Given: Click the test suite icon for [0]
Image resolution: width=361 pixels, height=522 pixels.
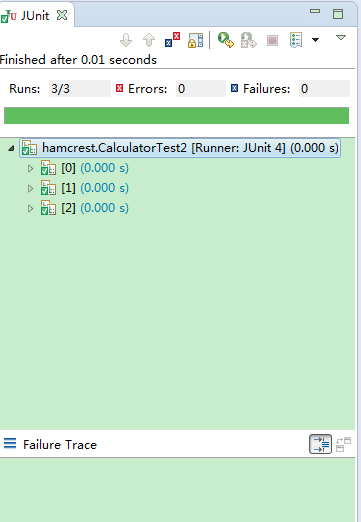Looking at the screenshot, I should 48,168.
